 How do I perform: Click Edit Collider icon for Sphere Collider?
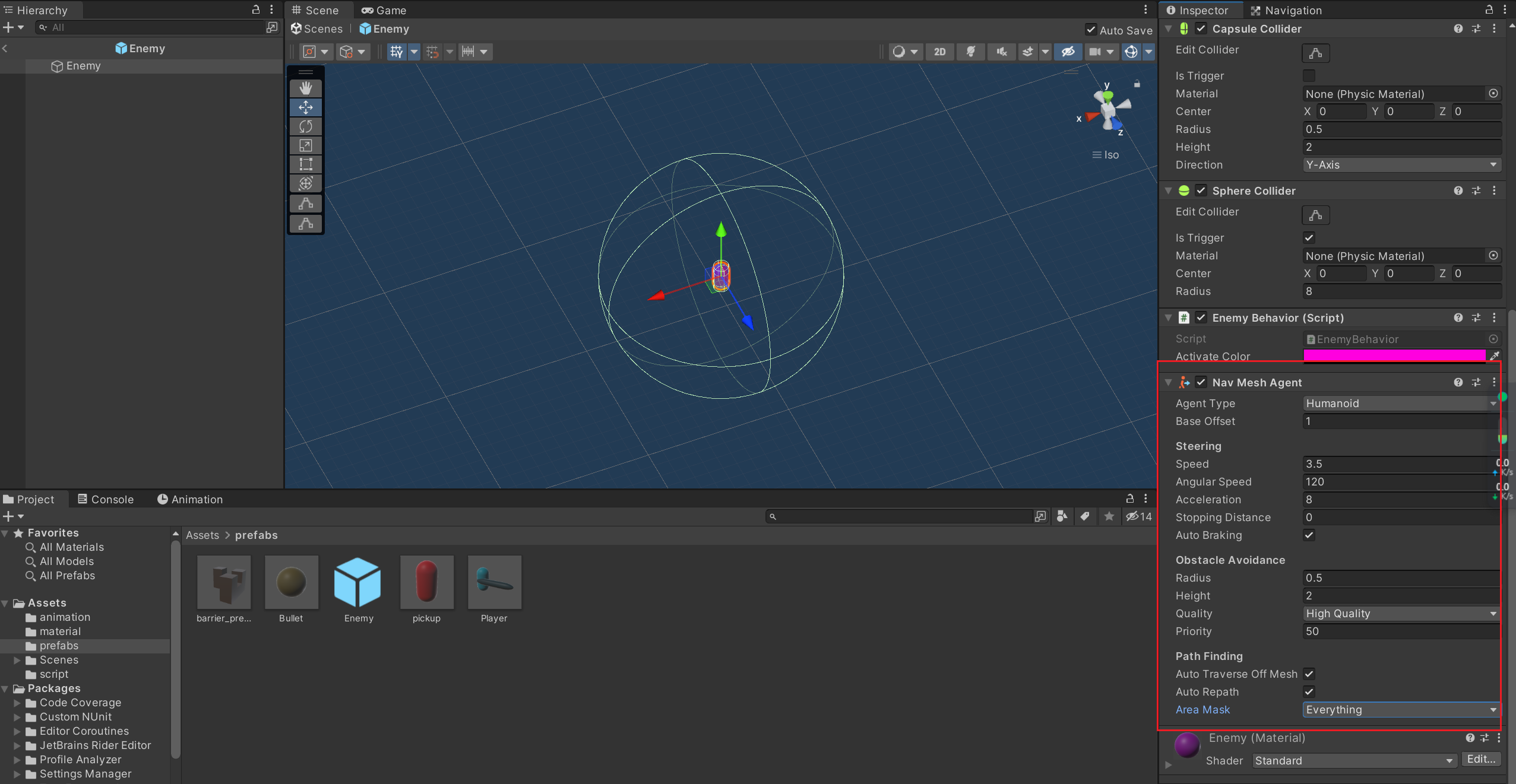1315,215
